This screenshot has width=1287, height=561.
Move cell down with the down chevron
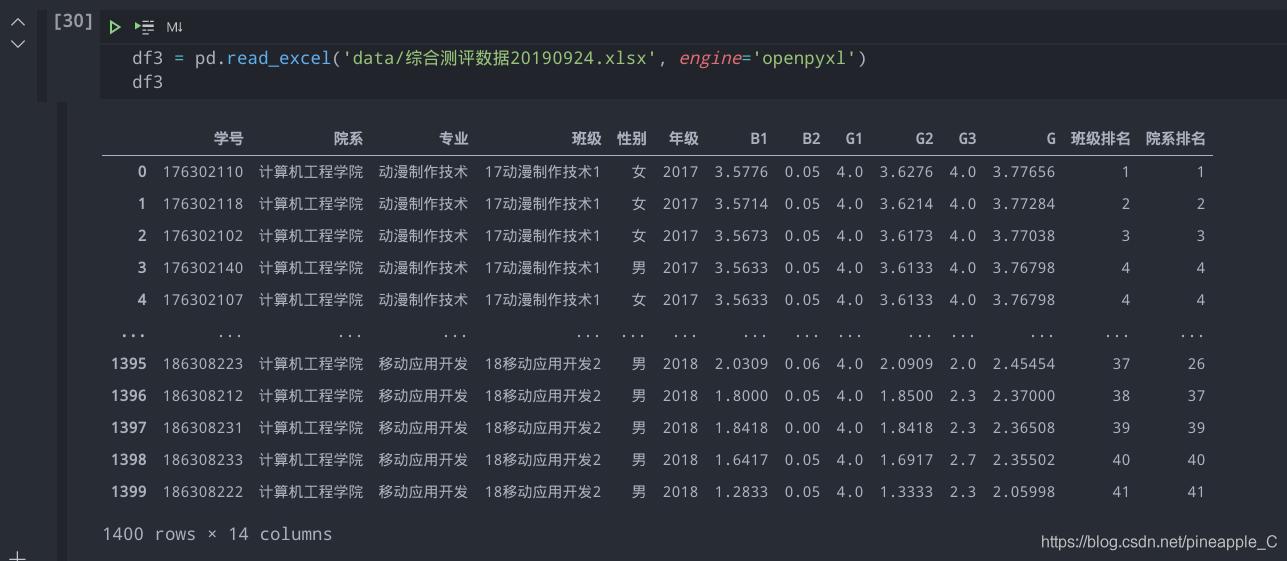click(x=18, y=44)
